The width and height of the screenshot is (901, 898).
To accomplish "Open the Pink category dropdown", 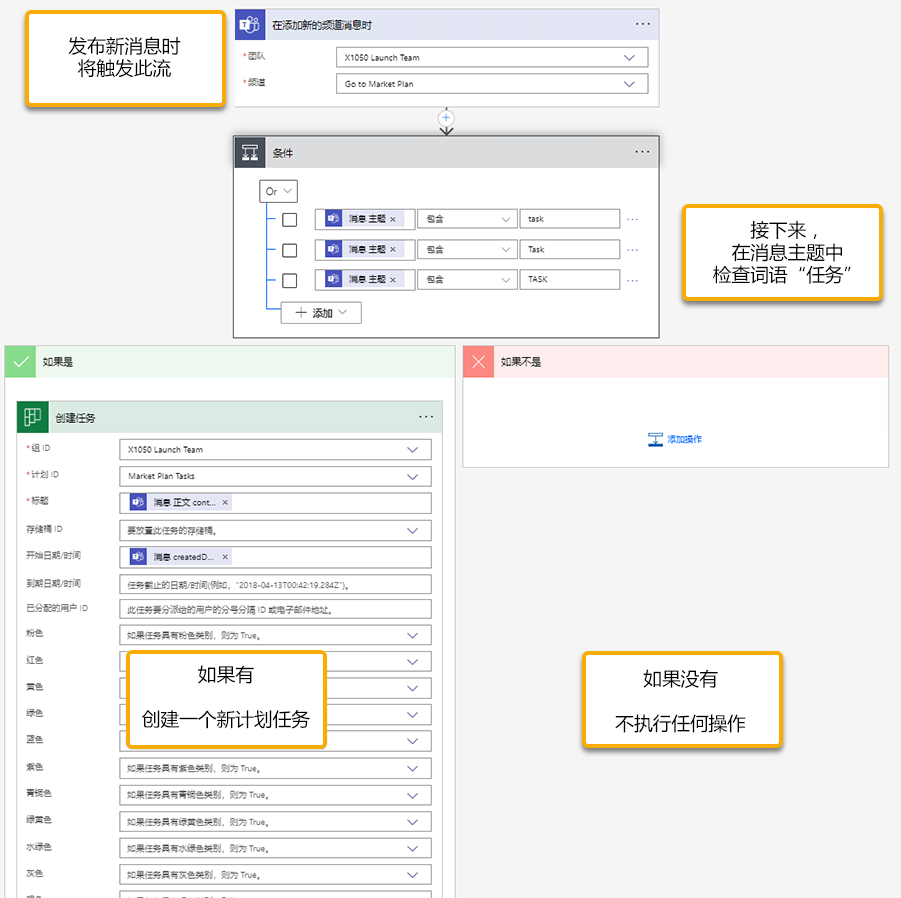I will point(275,635).
